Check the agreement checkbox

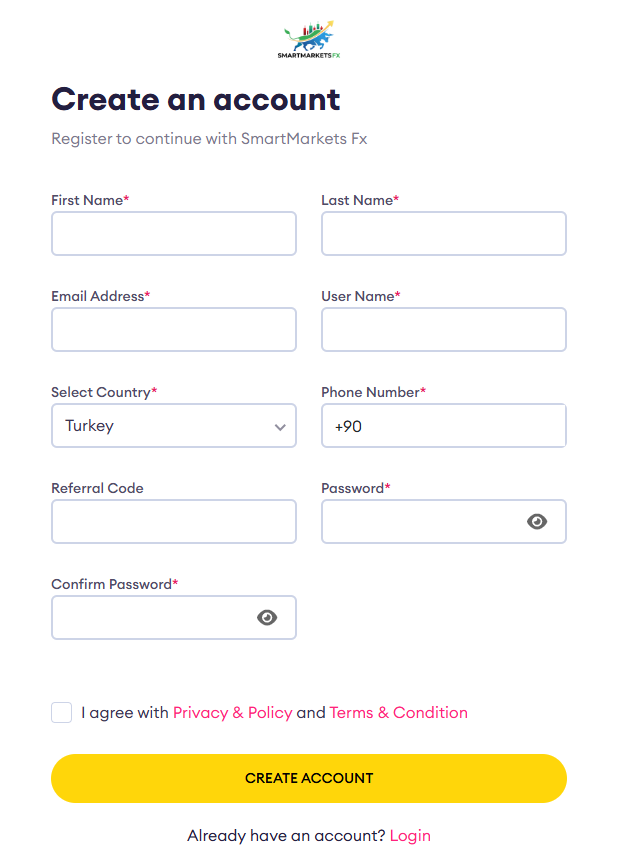coord(62,713)
